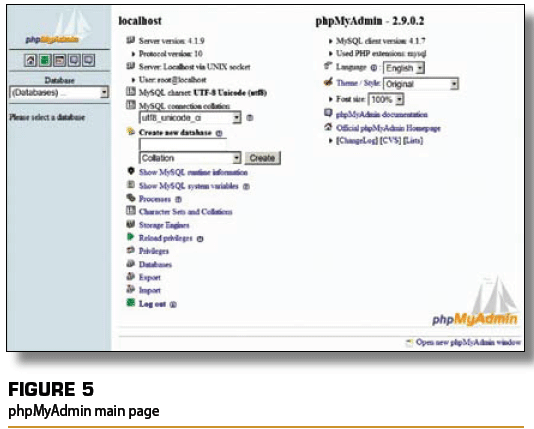Click the Official Homepage house icon
534x429 pixels.
(x=328, y=127)
